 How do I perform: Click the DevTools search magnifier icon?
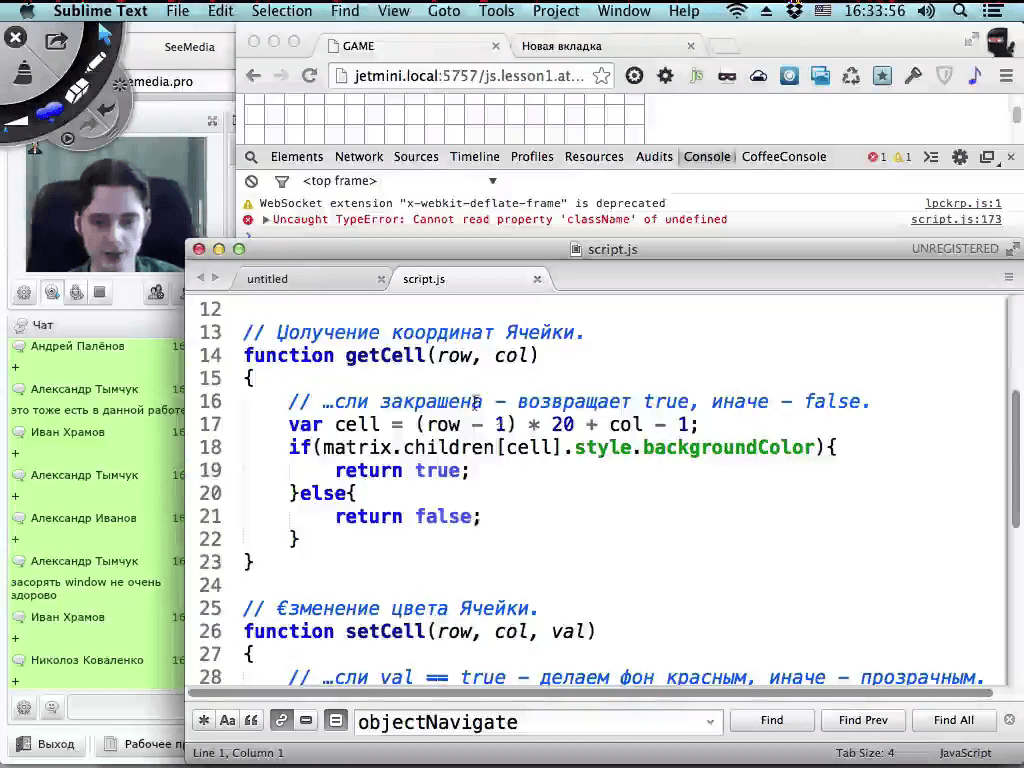coord(251,157)
